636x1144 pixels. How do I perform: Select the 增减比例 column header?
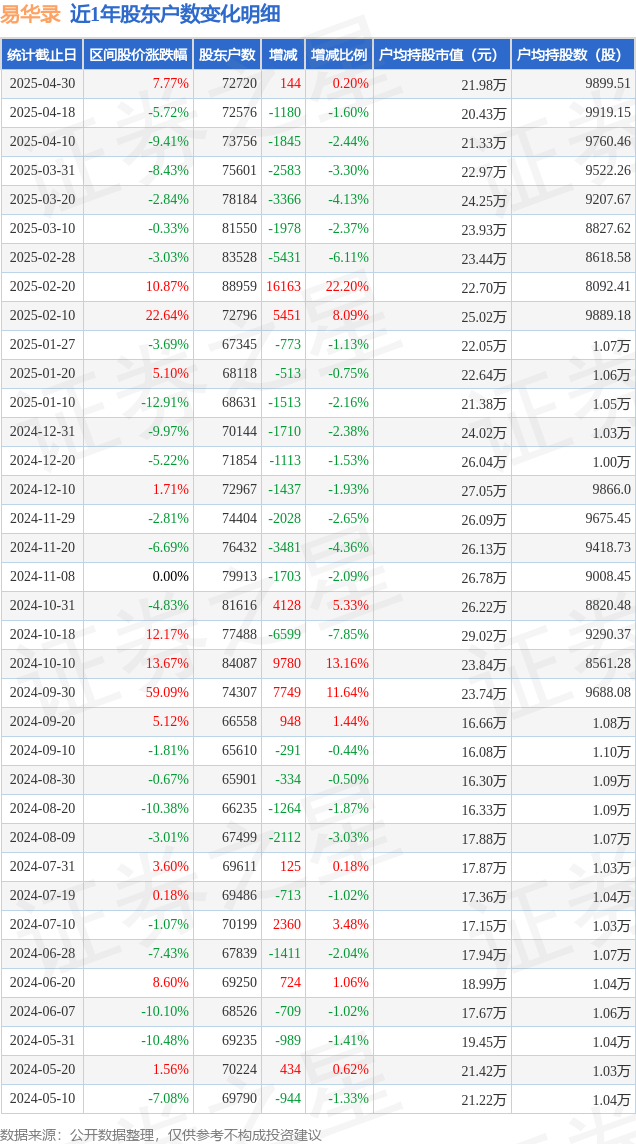point(339,55)
